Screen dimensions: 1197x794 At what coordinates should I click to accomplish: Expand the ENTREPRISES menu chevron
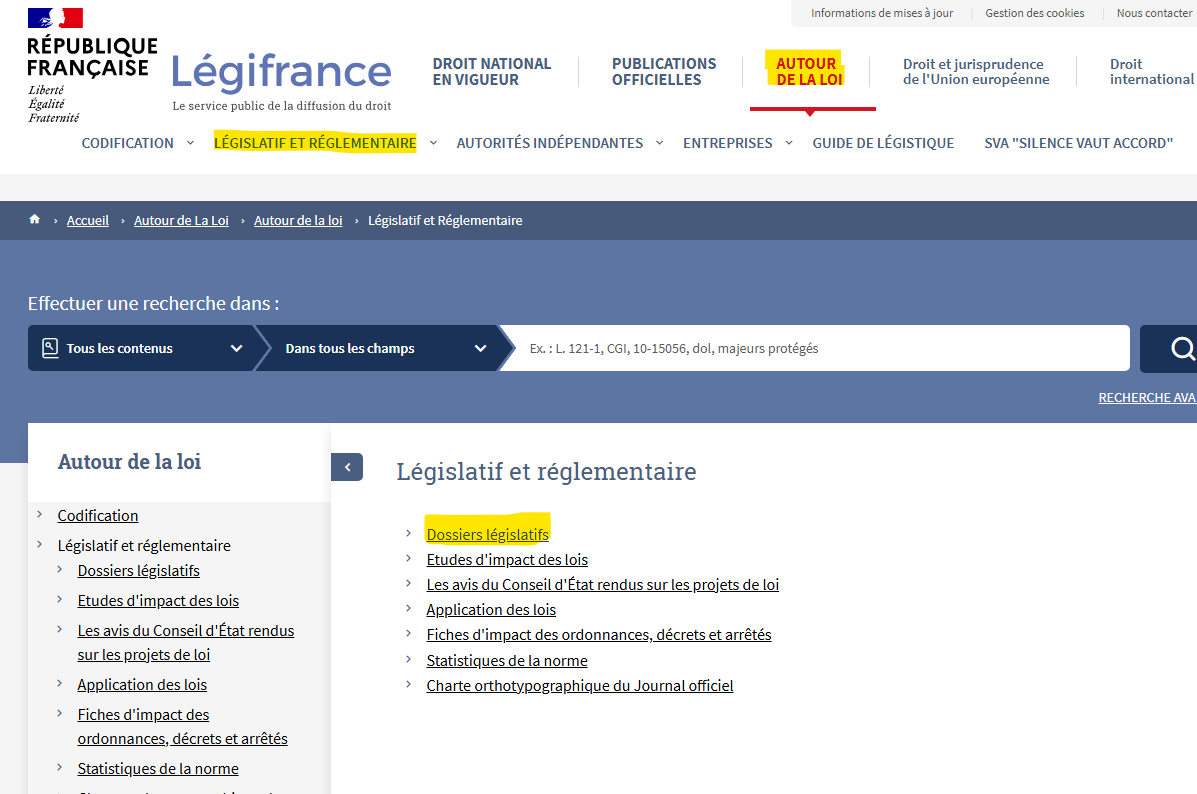point(790,143)
